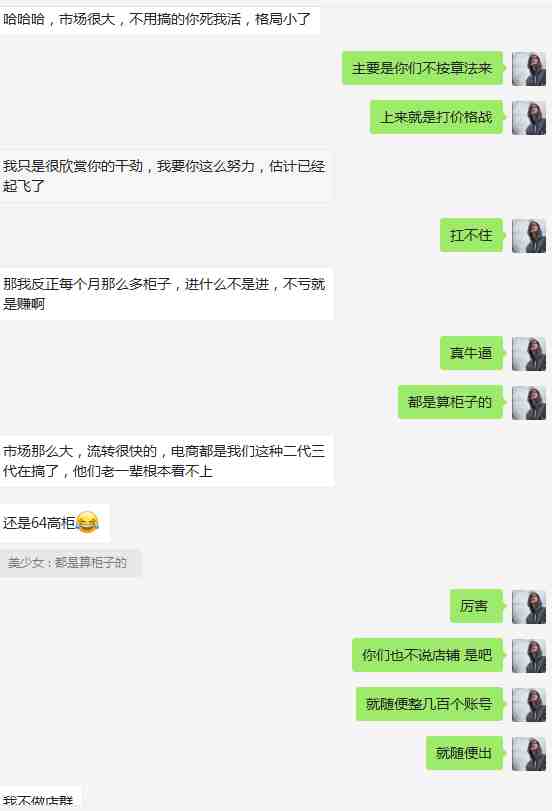Open sender avatar beside '扛不住' message
552x811 pixels.
[x=529, y=235]
